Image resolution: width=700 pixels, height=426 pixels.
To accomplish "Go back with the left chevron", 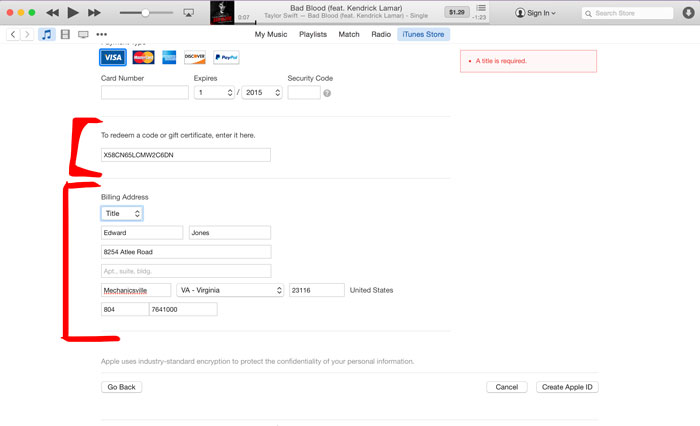I will (x=13, y=34).
